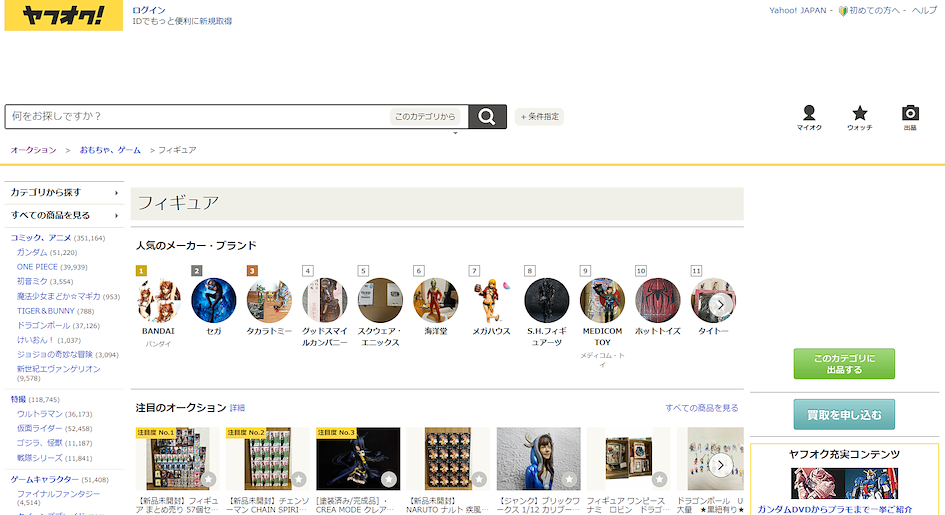Open ウルトラマン subcategory
This screenshot has width=945, height=515.
[40, 414]
